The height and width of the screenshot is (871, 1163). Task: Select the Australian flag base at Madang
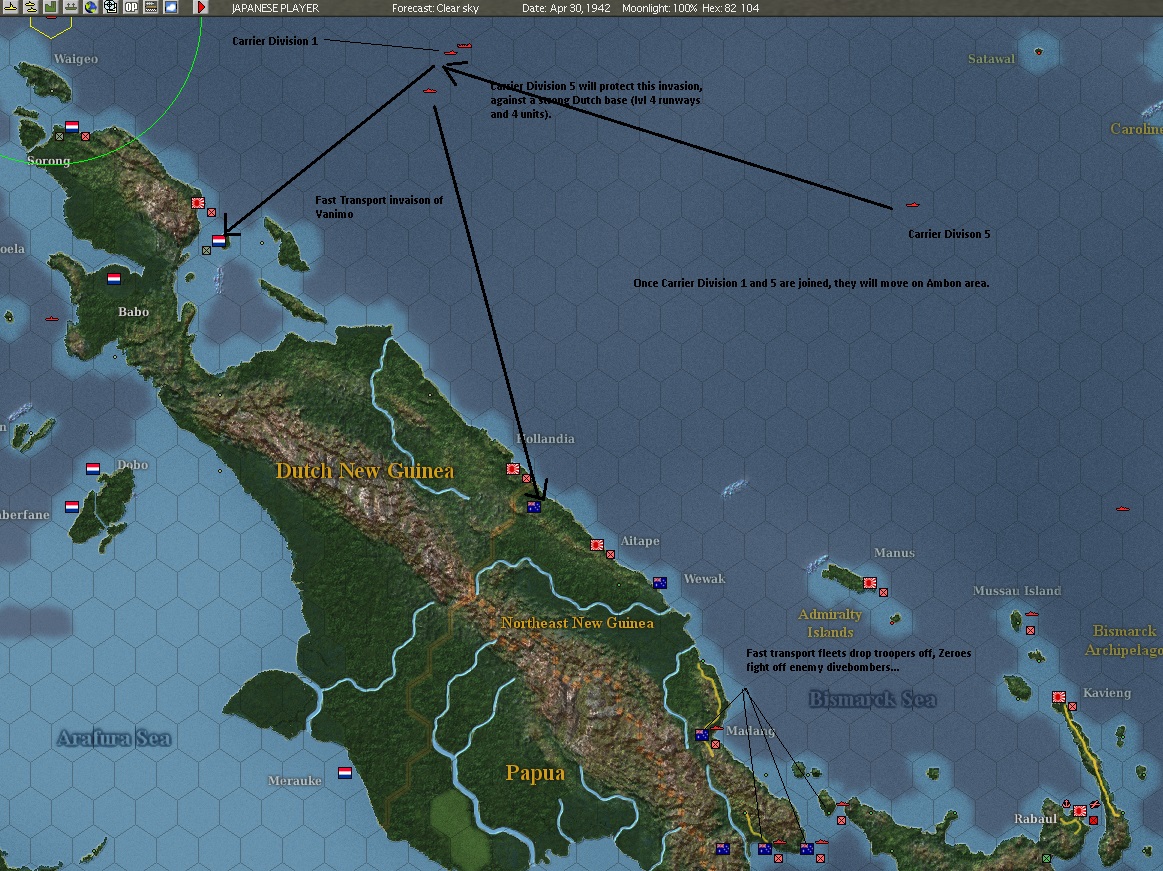click(702, 734)
